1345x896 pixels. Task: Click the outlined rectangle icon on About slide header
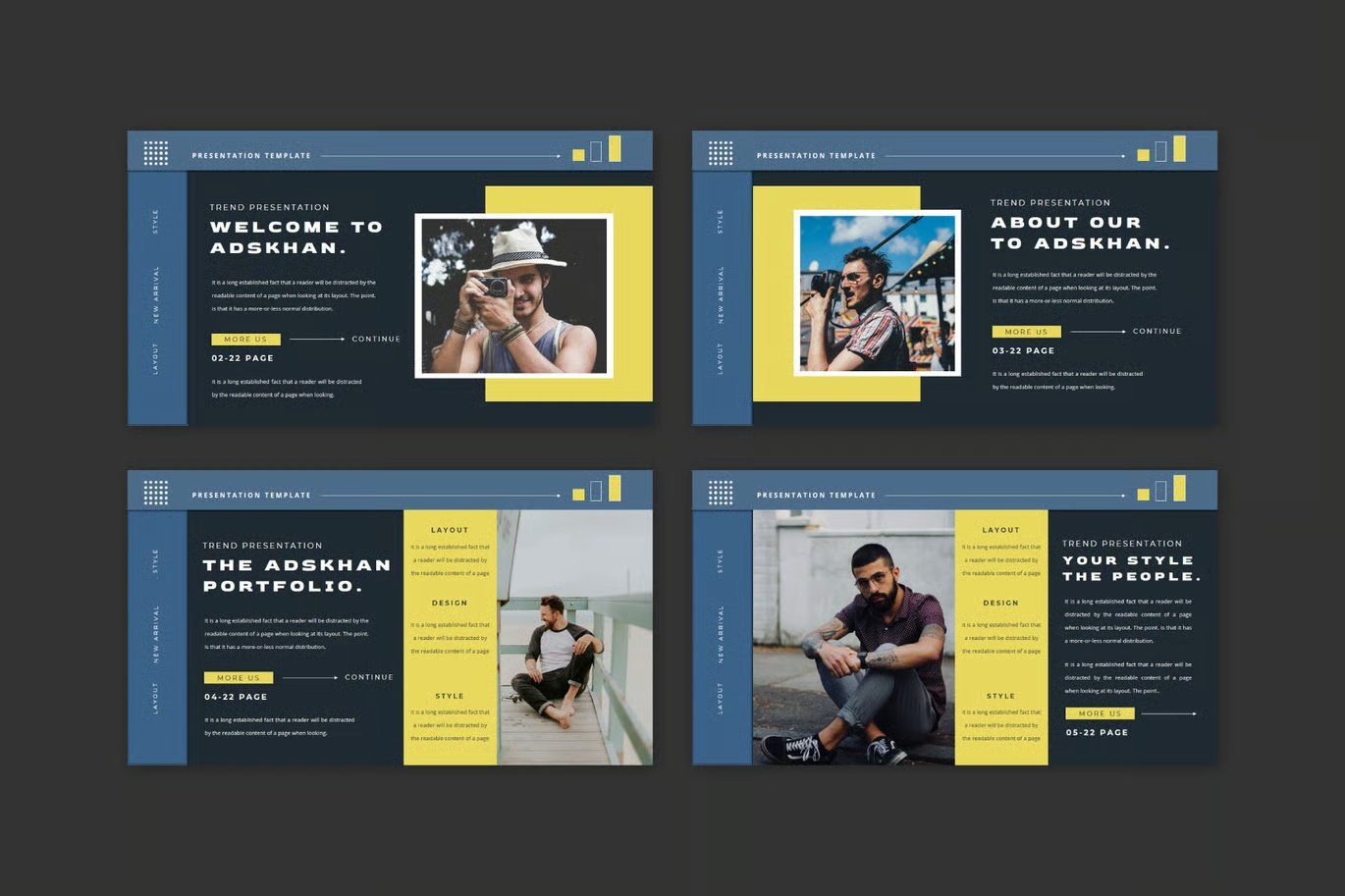[1161, 151]
